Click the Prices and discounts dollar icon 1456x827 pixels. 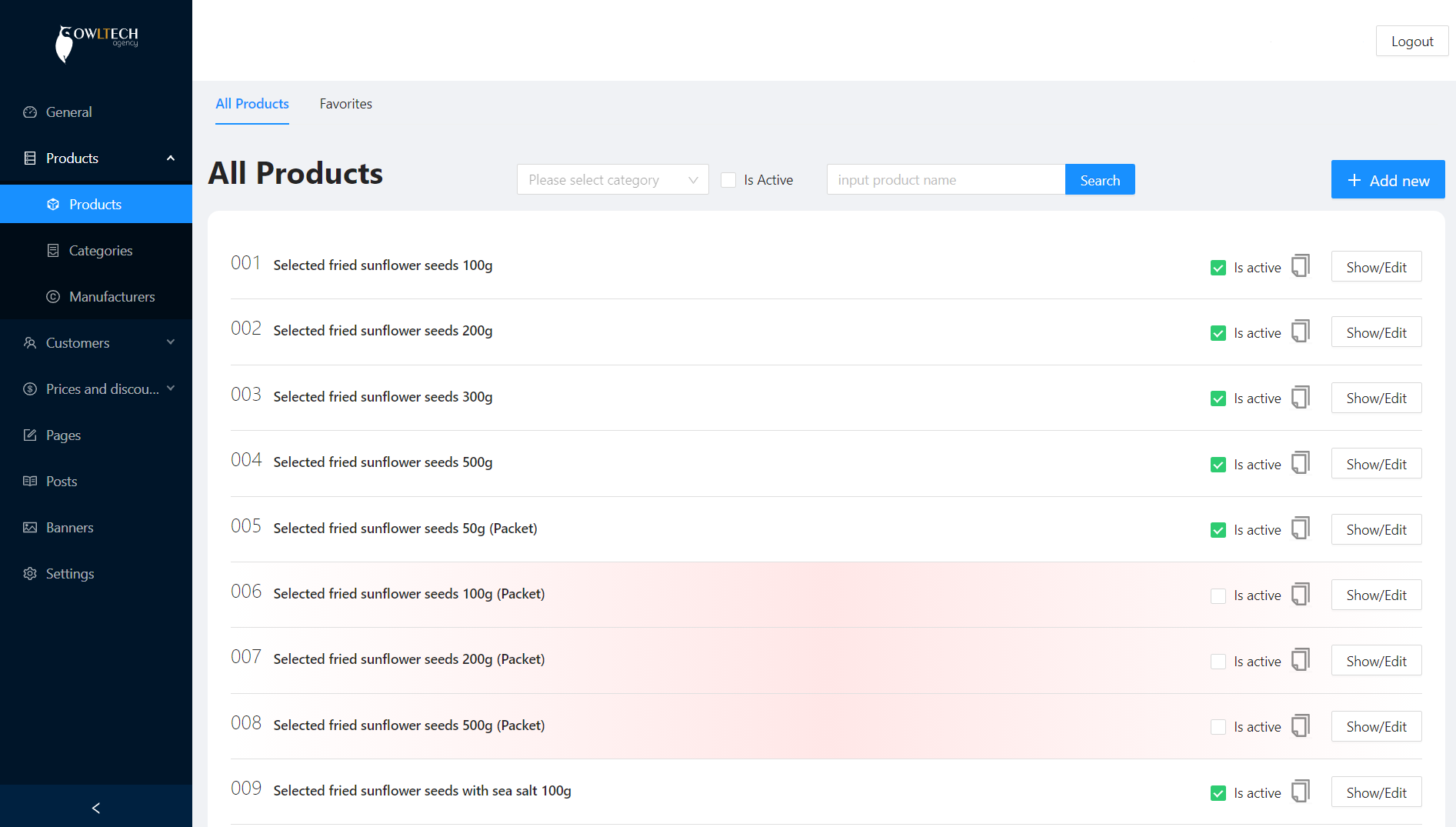30,389
